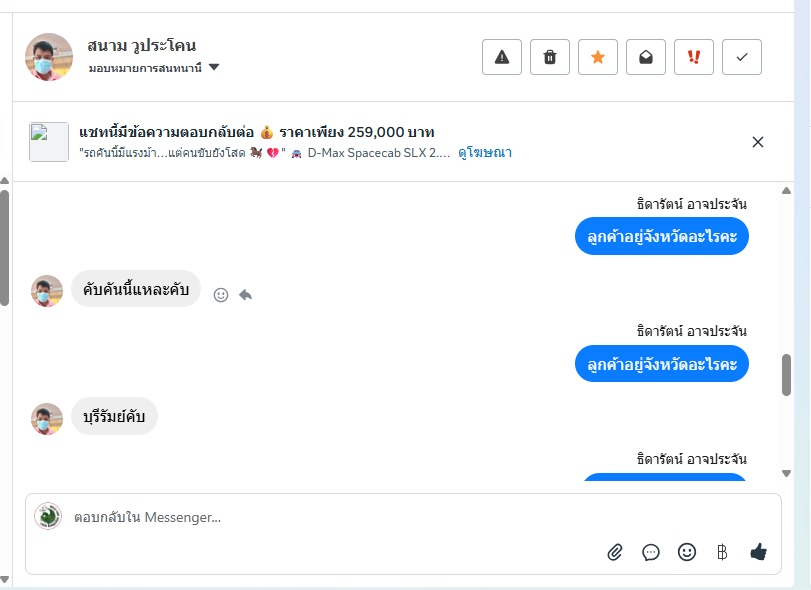The image size is (811, 590).
Task: Attach a file with paperclip icon
Action: click(x=615, y=551)
